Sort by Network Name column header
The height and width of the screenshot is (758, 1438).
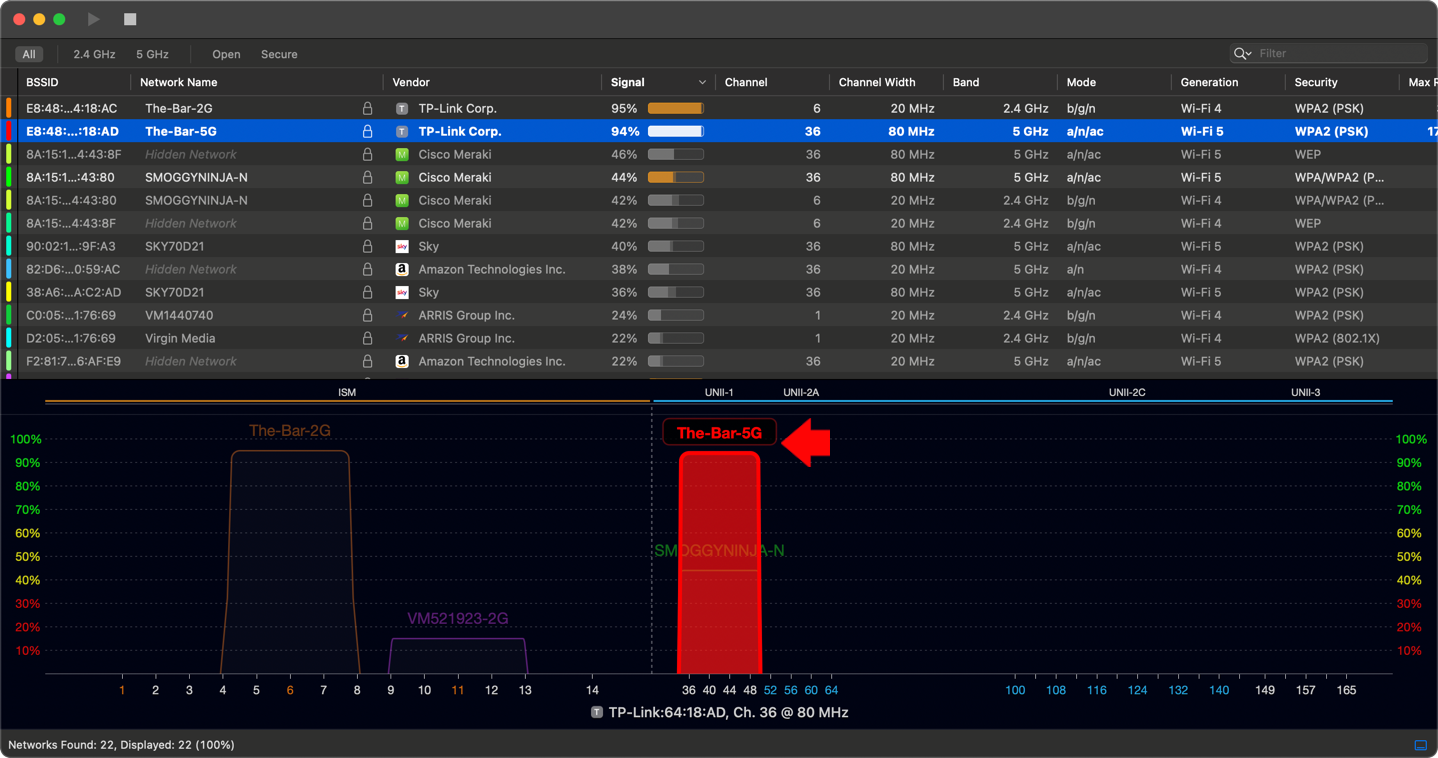click(178, 82)
